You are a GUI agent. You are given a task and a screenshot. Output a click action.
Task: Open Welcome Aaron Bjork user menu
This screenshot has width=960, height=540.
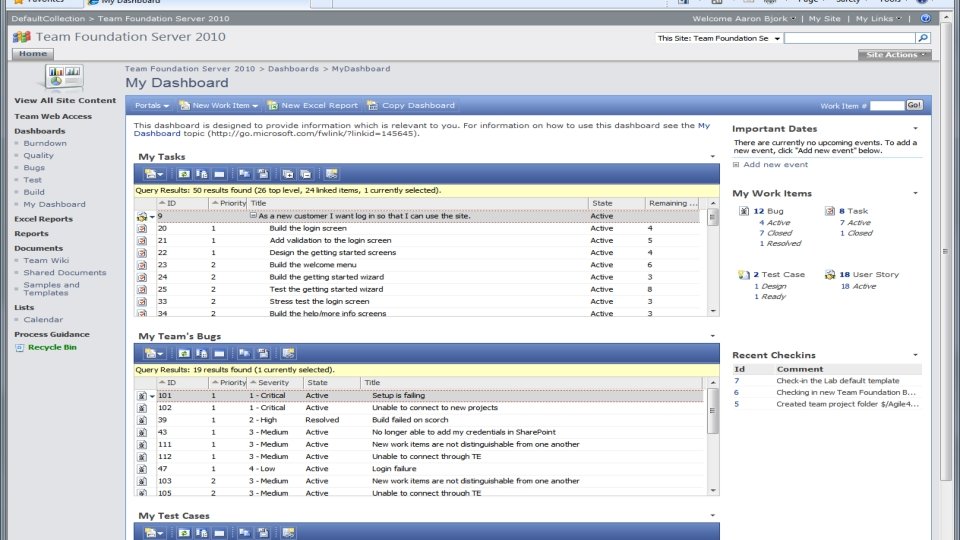tap(744, 18)
